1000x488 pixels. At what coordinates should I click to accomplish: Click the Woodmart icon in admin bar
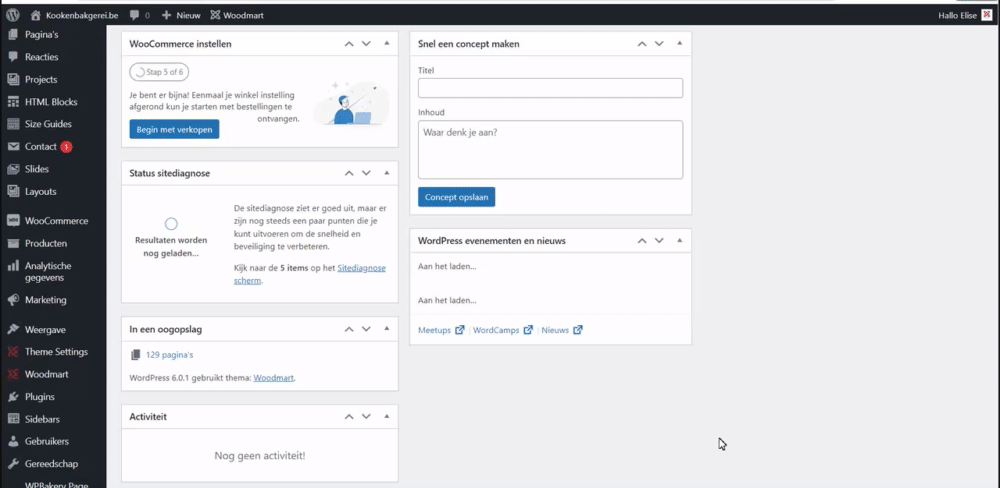point(215,15)
